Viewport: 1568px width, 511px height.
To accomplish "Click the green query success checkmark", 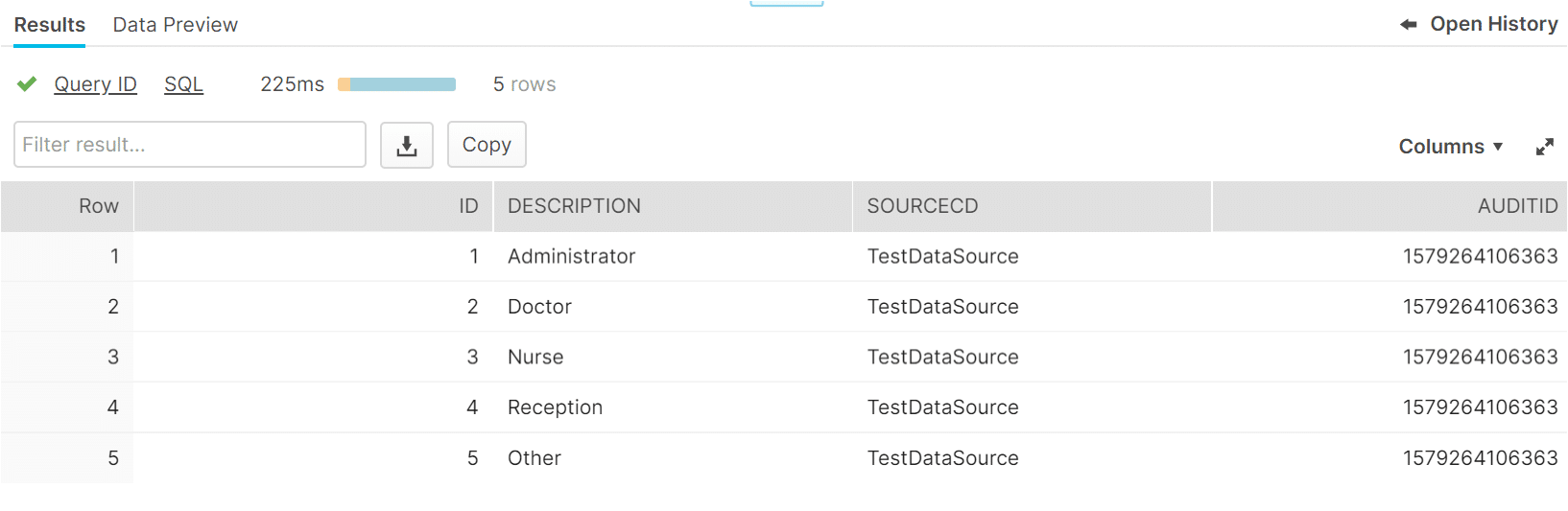I will [x=27, y=84].
